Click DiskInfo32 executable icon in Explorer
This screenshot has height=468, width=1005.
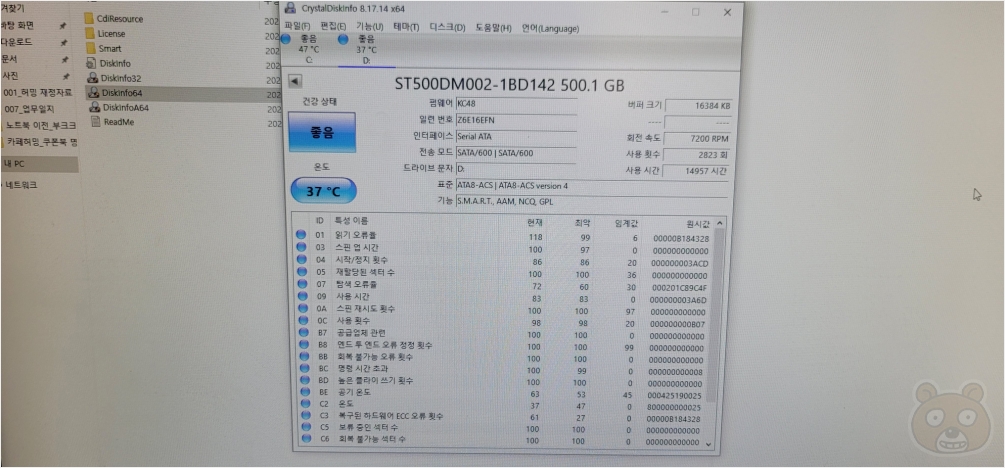tap(92, 78)
